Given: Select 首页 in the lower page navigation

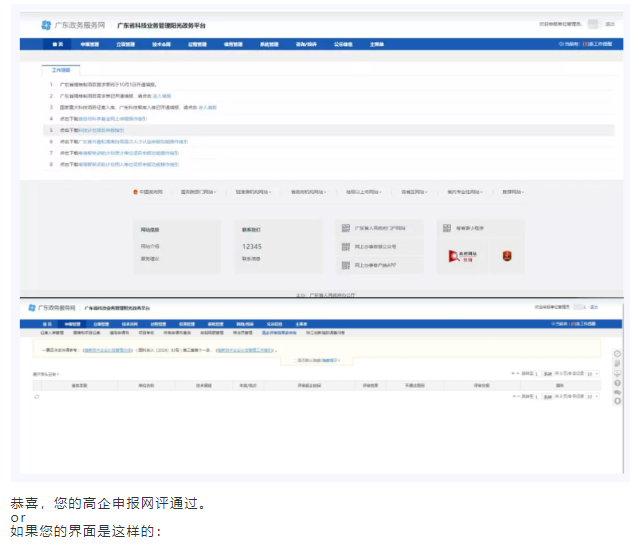Looking at the screenshot, I should tap(47, 324).
